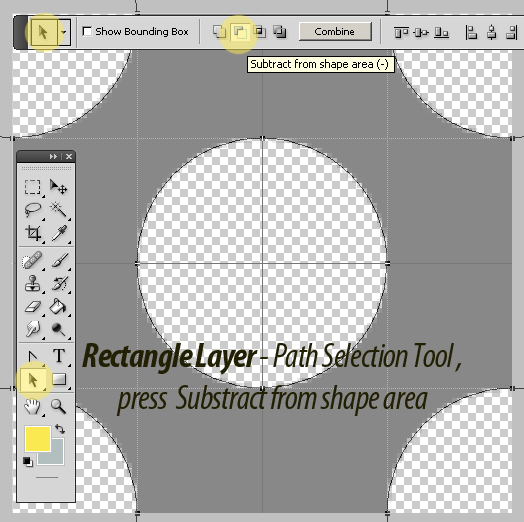Choose the Lasso tool
Image resolution: width=524 pixels, height=522 pixels.
[33, 210]
